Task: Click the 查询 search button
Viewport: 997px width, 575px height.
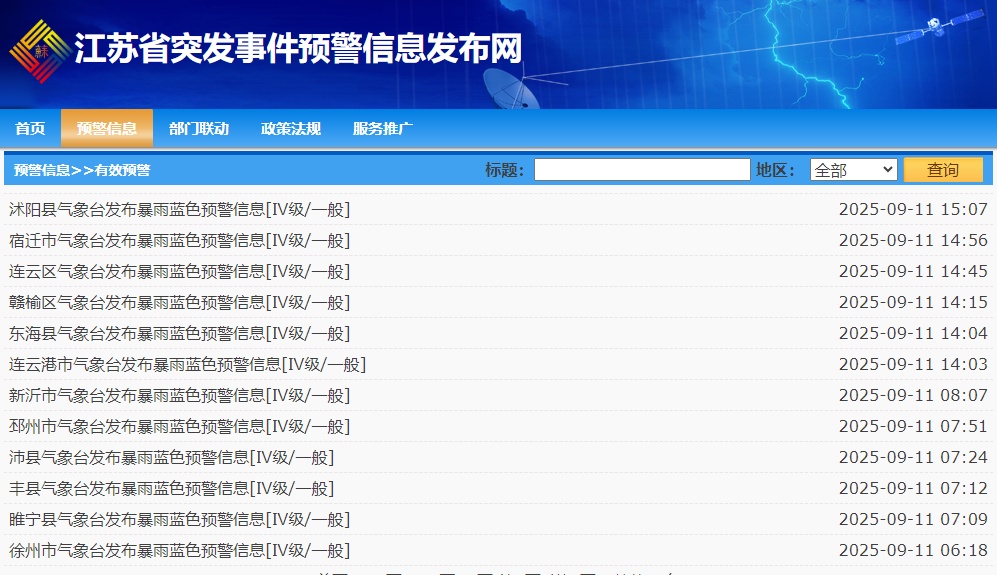Action: pos(943,170)
